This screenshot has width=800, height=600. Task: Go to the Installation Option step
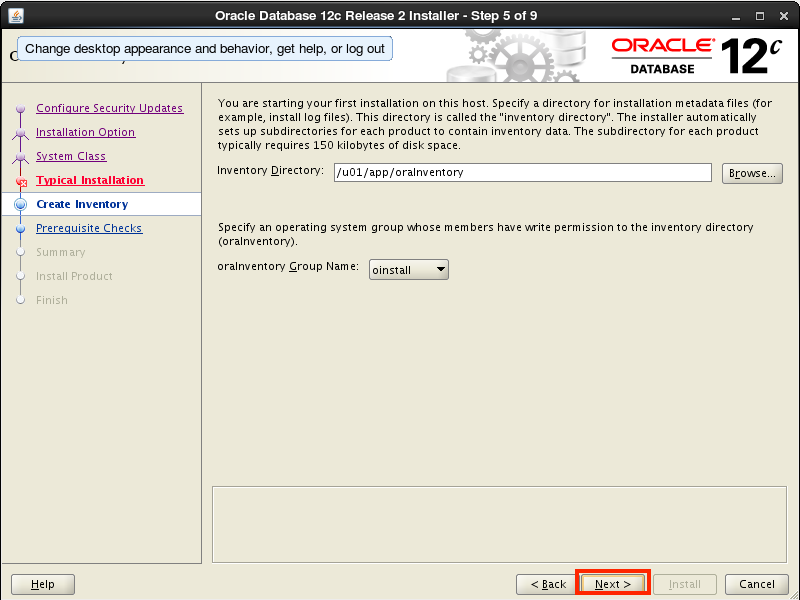pyautogui.click(x=86, y=132)
